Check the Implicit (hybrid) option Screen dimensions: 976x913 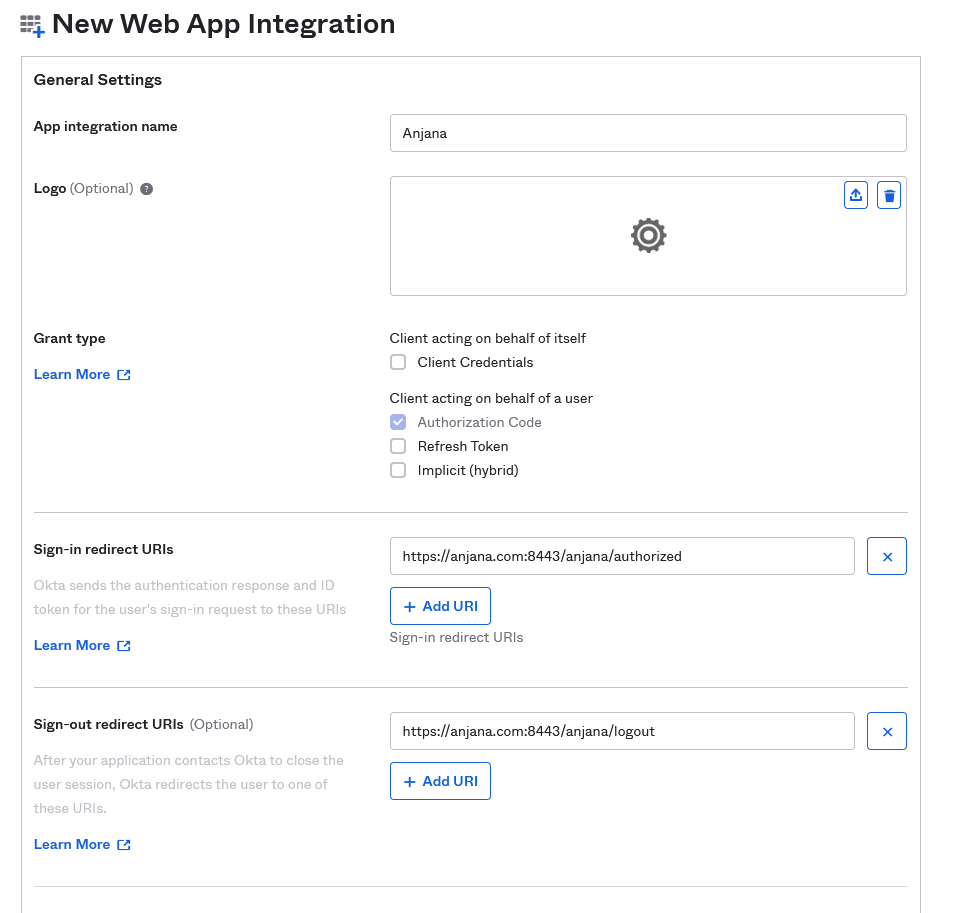point(398,470)
